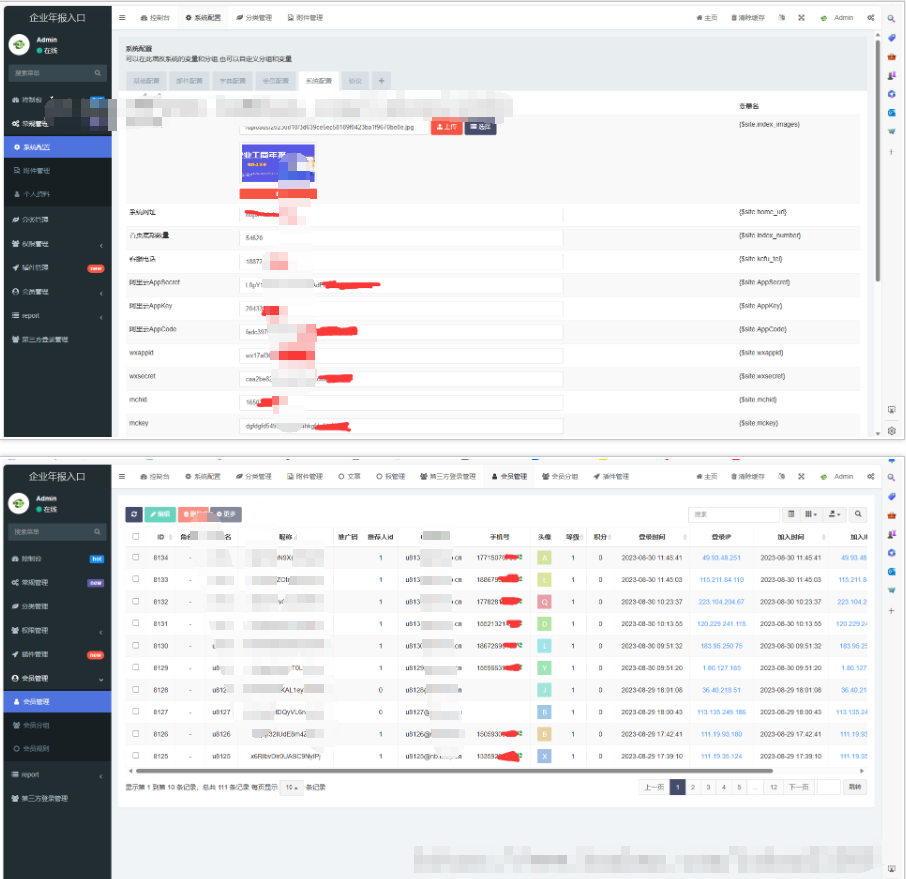The width and height of the screenshot is (906, 879).
Task: Click the refresh icon in the member table toolbar
Action: [134, 514]
